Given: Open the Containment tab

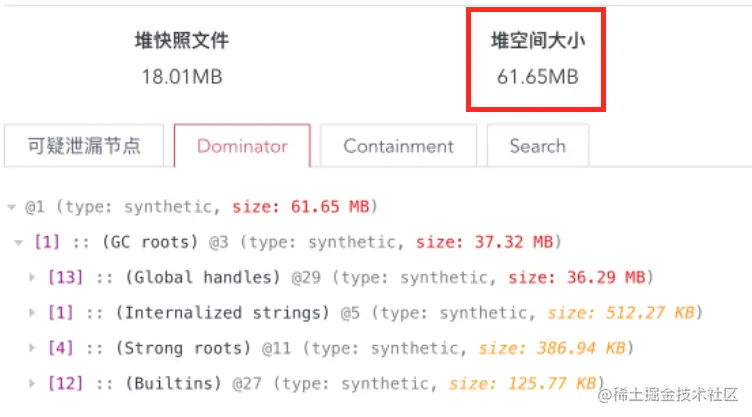Looking at the screenshot, I should [x=398, y=146].
